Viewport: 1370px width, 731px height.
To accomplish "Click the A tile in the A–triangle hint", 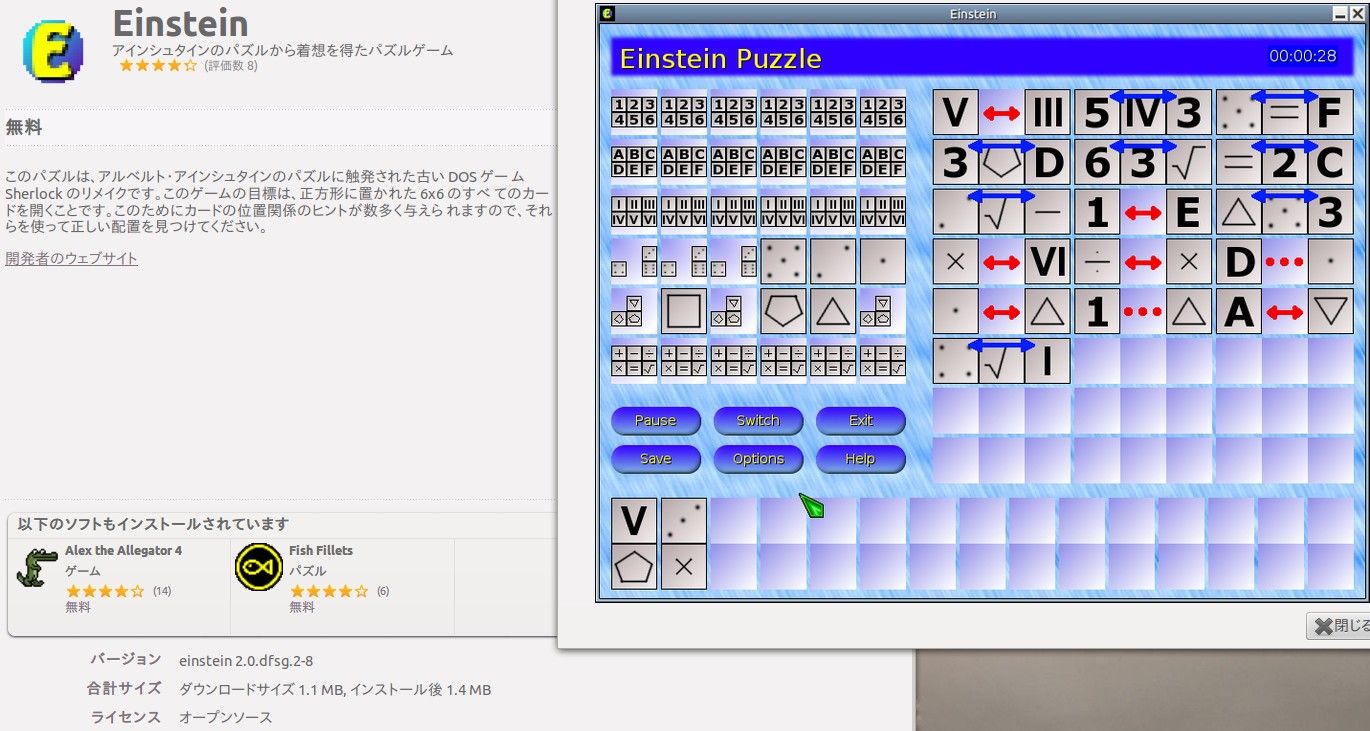I will (1239, 312).
